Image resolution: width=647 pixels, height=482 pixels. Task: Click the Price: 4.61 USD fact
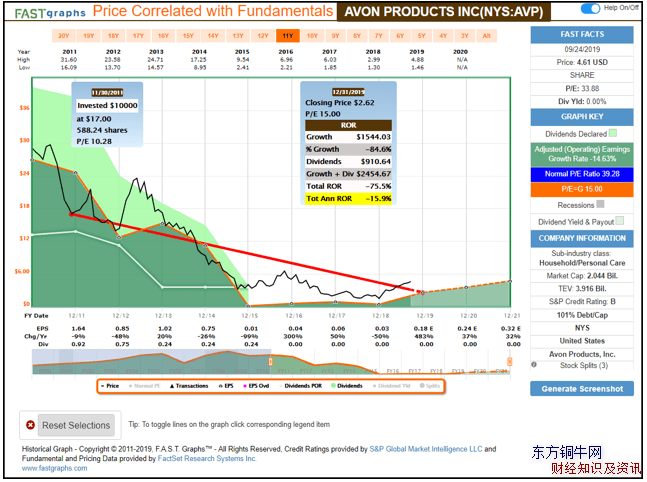[x=582, y=62]
